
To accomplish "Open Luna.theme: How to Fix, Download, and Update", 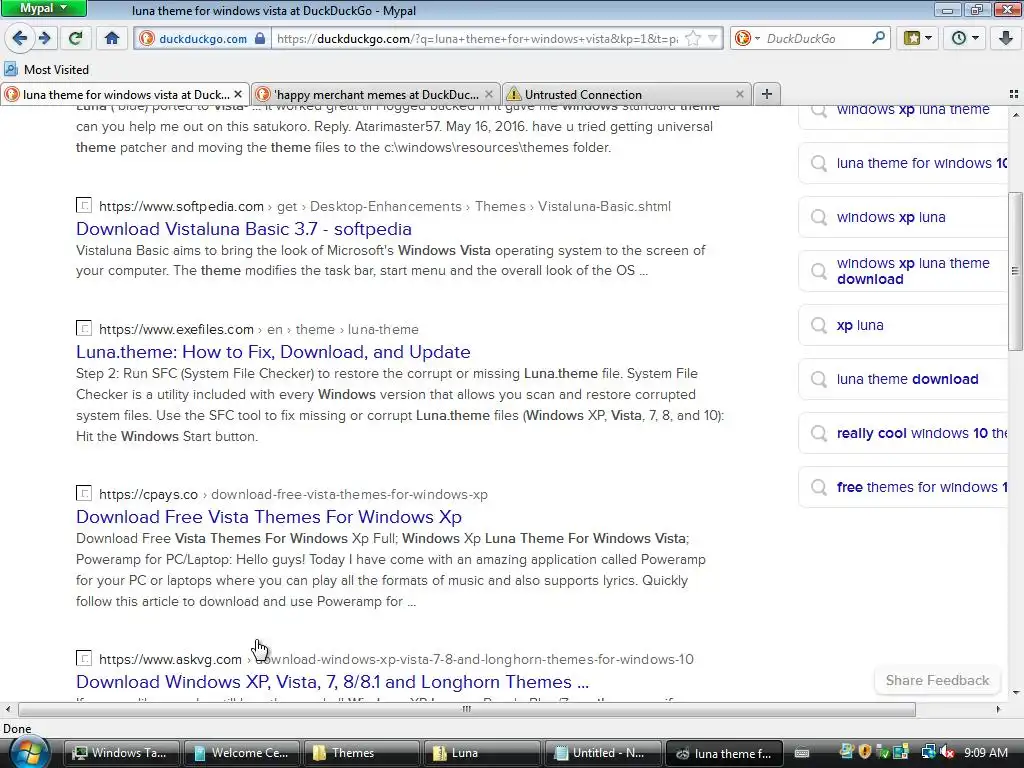I will pos(273,351).
